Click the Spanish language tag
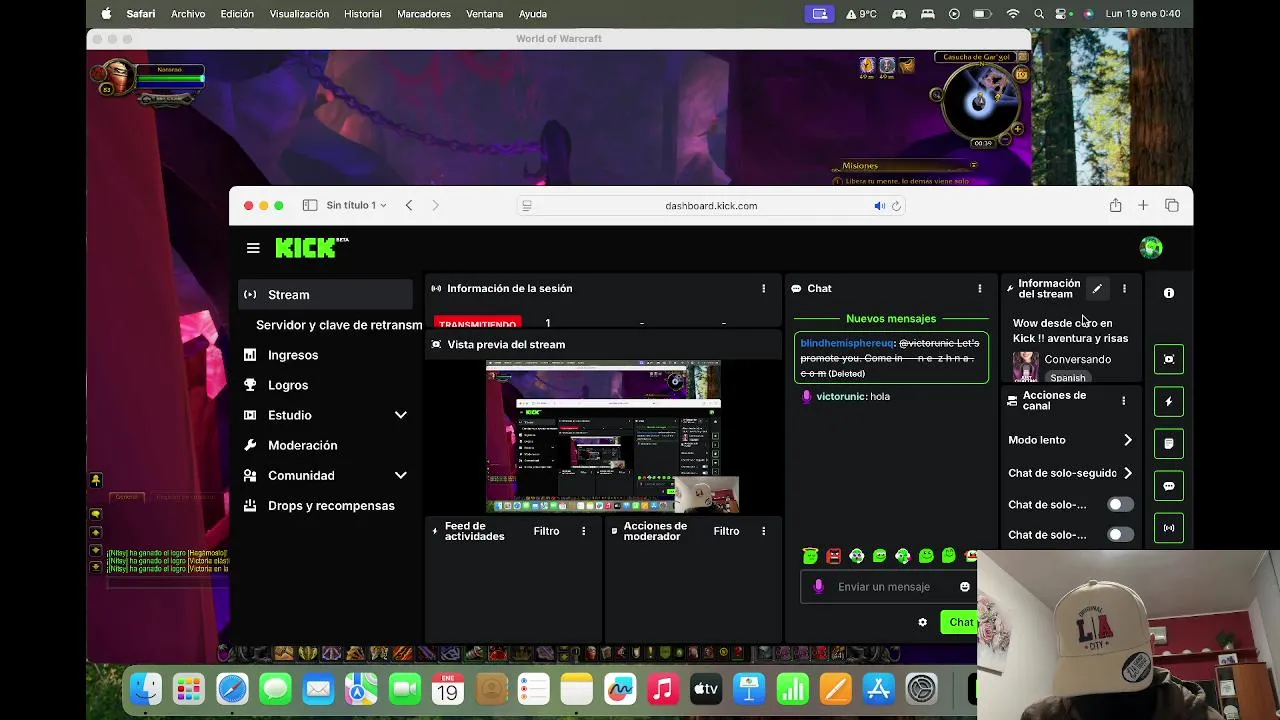Screen dimensions: 1280x720 tap(1067, 378)
